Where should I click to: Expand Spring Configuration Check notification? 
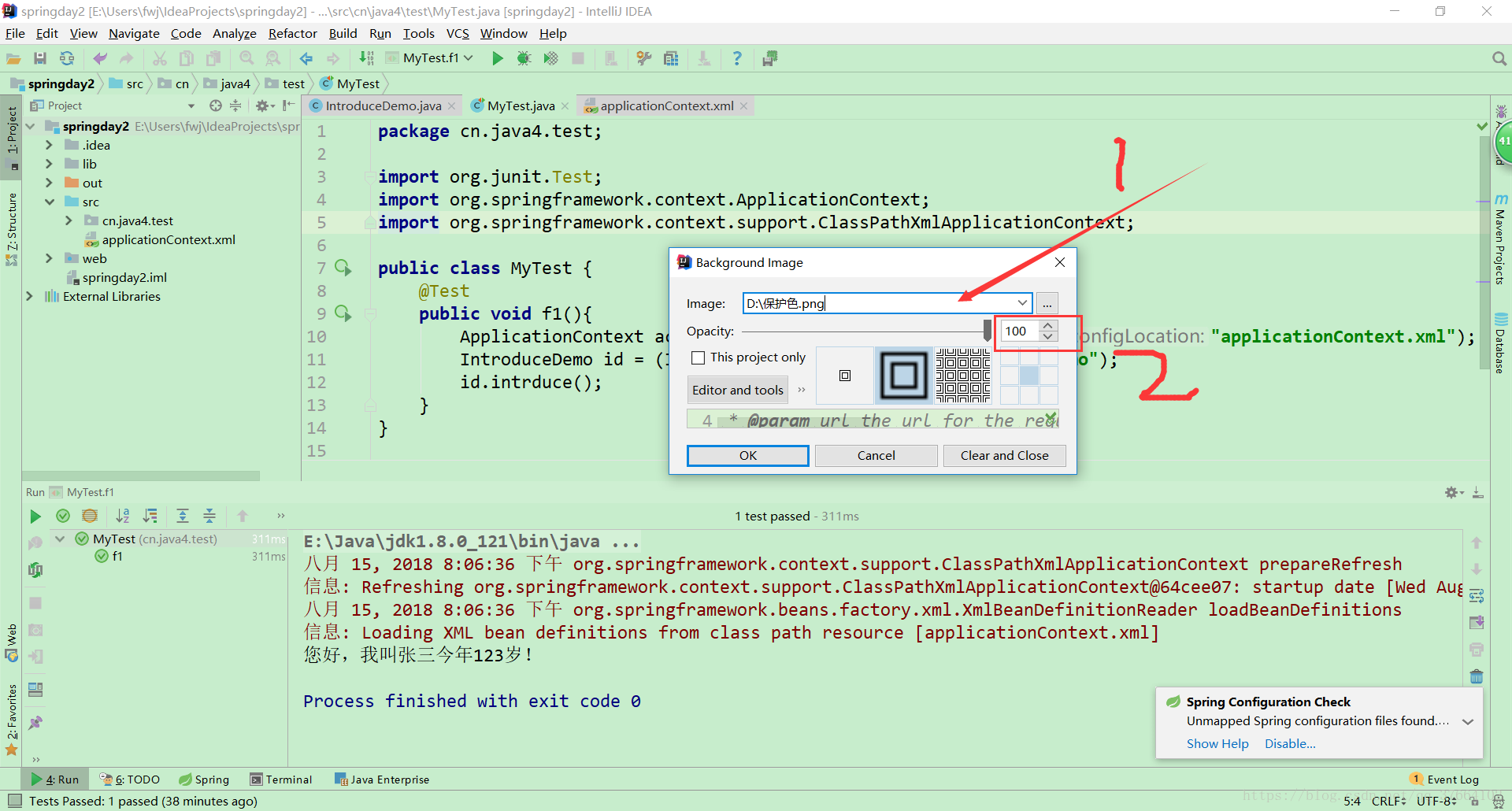1468,721
